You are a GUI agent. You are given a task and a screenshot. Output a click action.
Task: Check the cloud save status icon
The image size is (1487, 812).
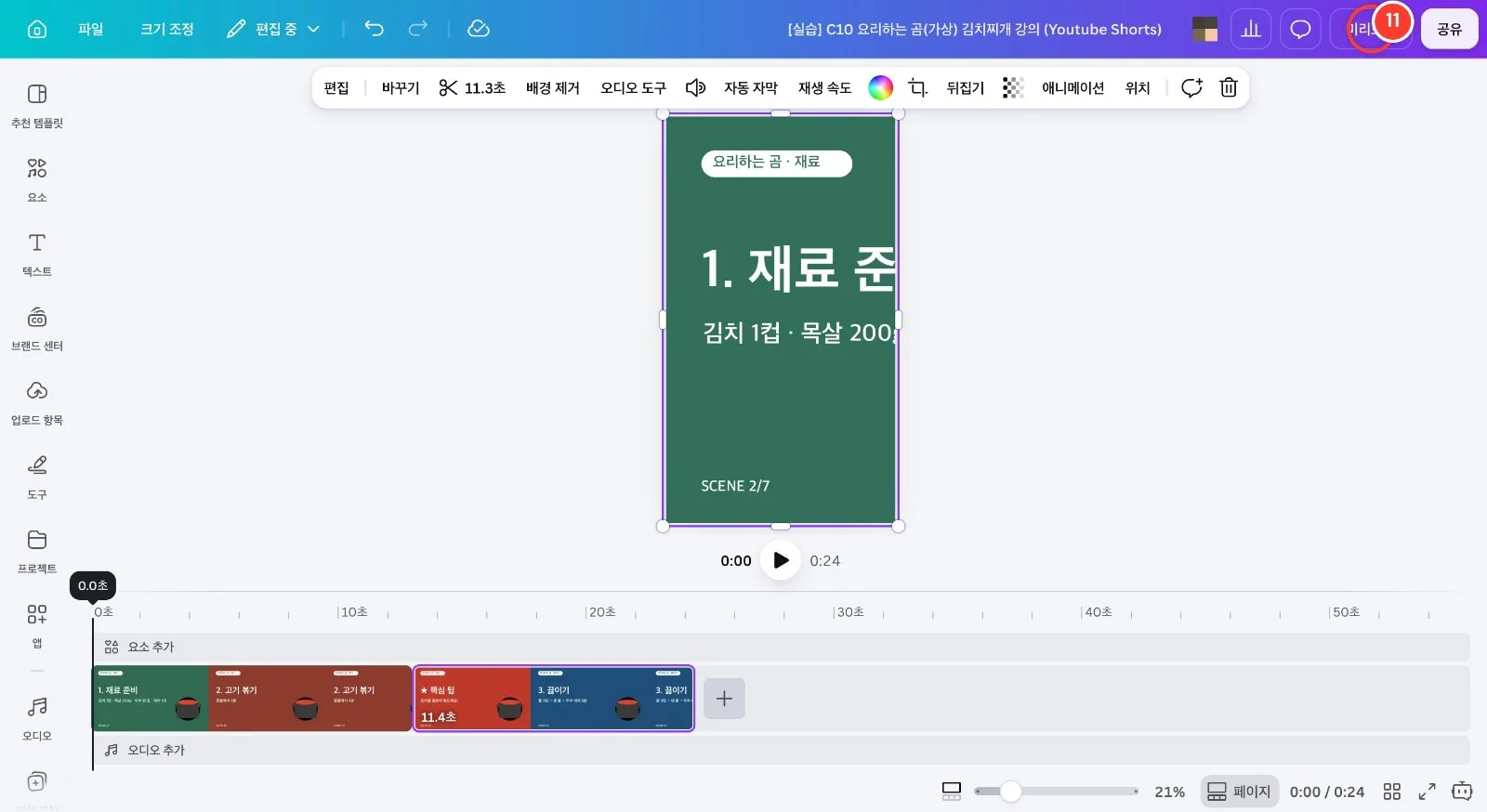pos(479,29)
